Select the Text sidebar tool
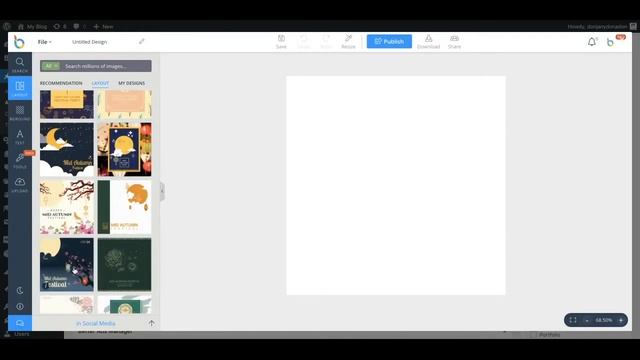Viewport: 640px width, 360px height. pos(20,136)
